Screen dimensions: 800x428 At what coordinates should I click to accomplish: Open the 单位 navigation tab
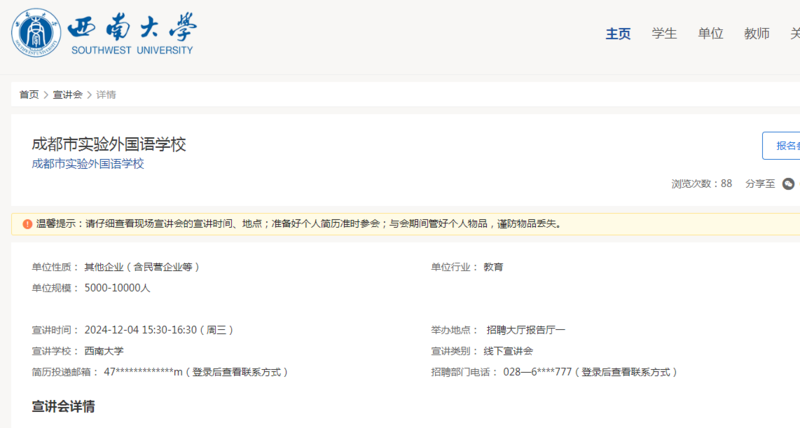coord(710,34)
